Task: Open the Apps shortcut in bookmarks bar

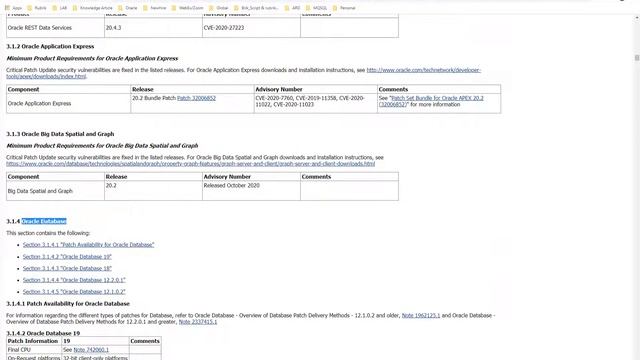Action: coord(13,8)
